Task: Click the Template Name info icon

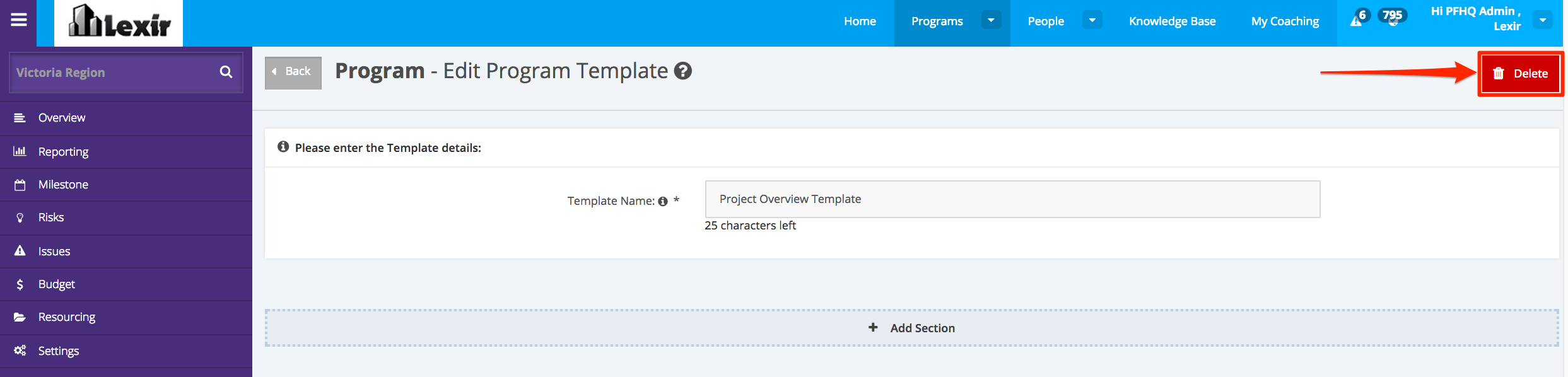Action: coord(663,202)
